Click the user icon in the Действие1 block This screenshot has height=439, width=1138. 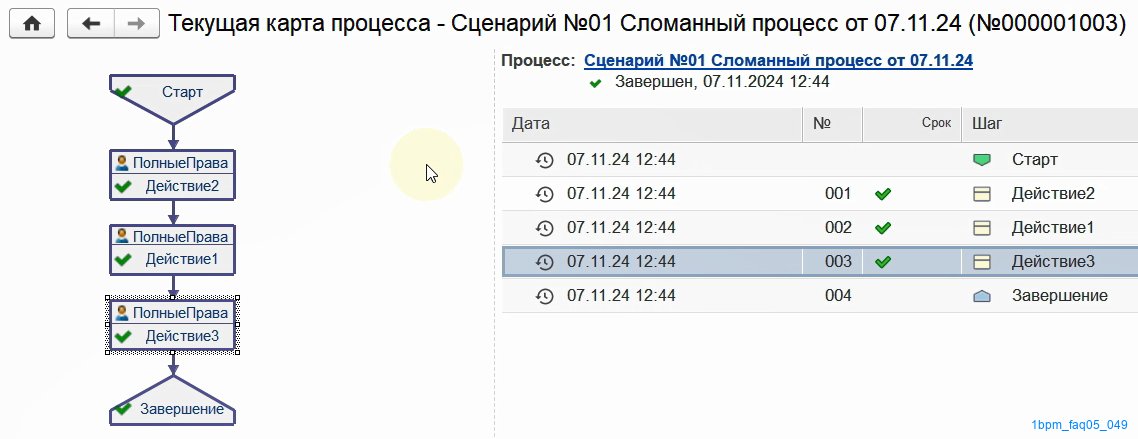click(122, 236)
